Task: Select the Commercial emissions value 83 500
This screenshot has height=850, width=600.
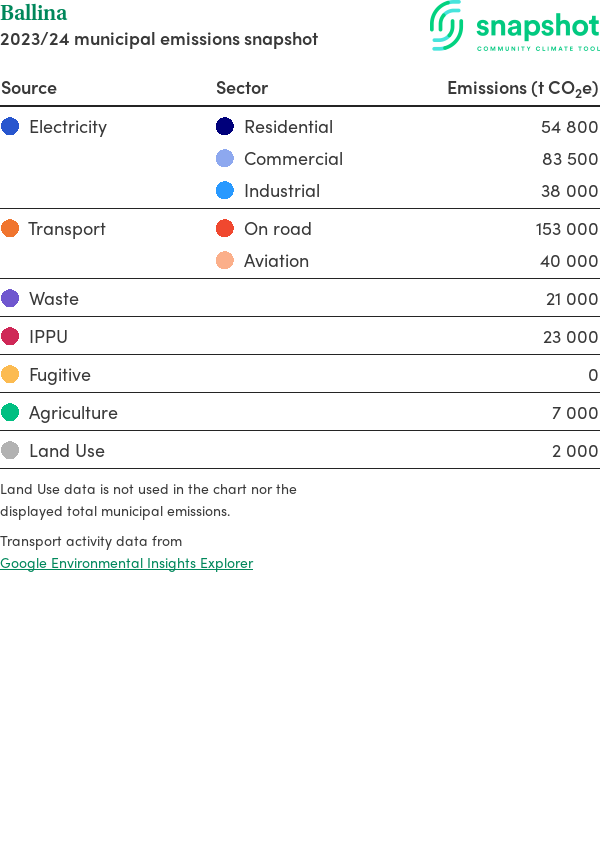Action: click(570, 159)
